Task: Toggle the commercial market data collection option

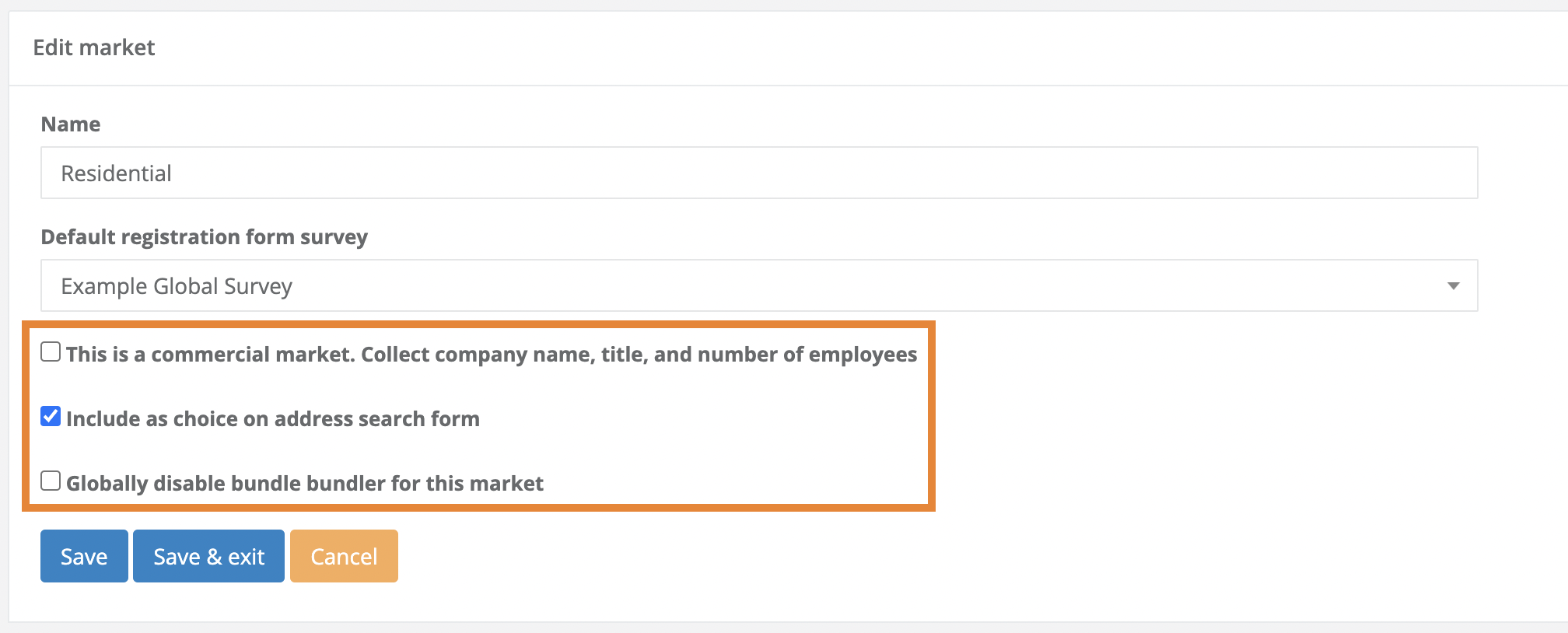Action: (51, 352)
